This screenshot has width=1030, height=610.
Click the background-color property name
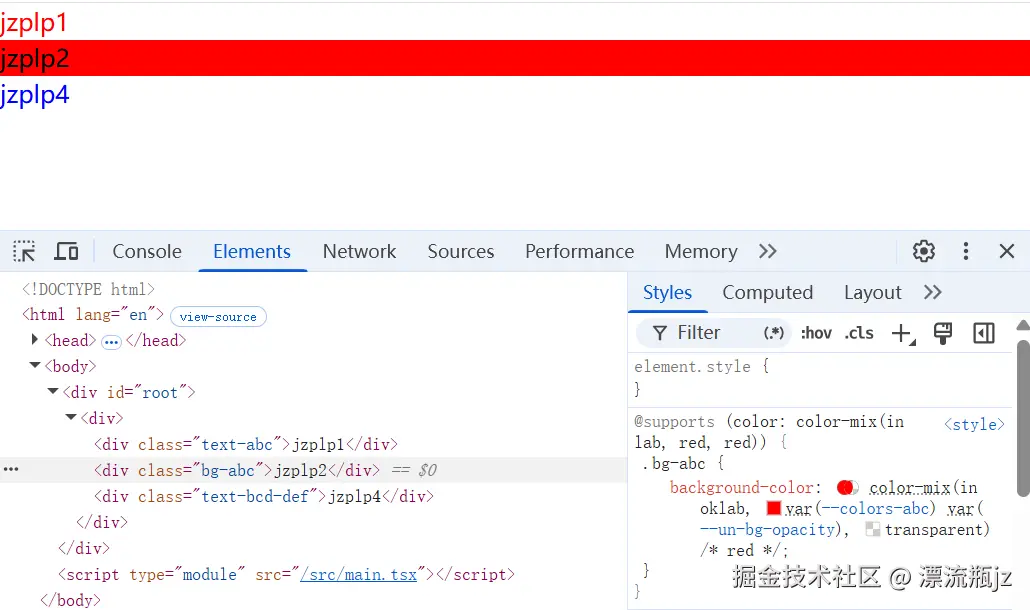[x=742, y=488]
